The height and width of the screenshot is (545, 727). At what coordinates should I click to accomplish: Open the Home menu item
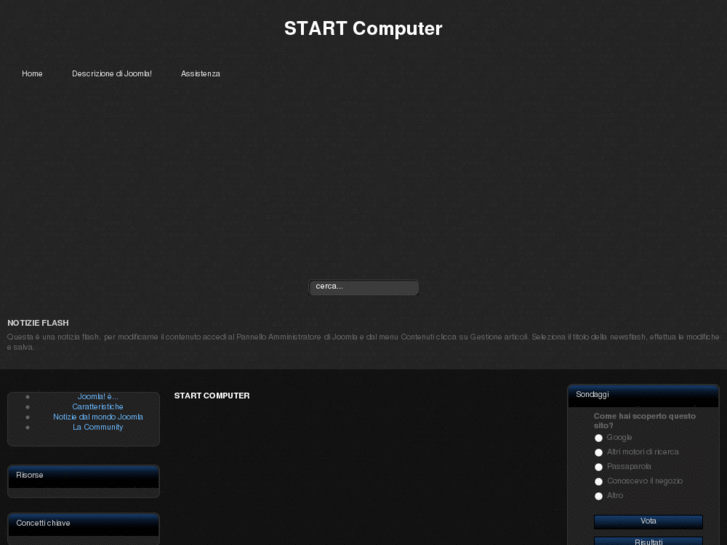click(x=32, y=74)
